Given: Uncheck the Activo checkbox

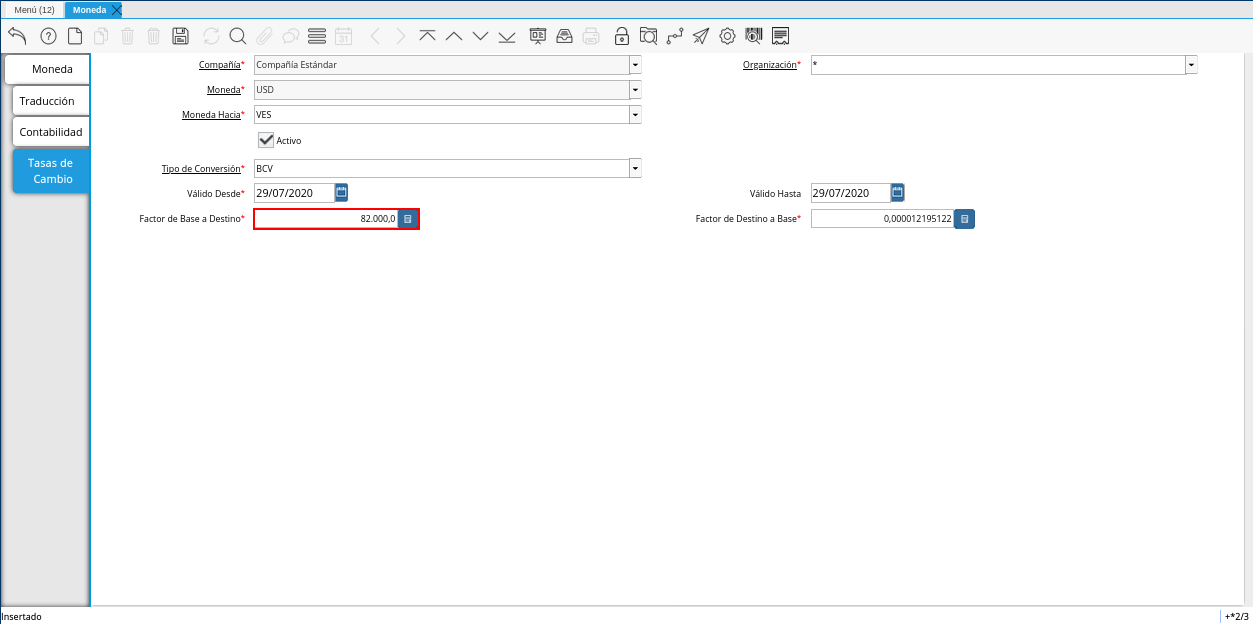Looking at the screenshot, I should 266,140.
